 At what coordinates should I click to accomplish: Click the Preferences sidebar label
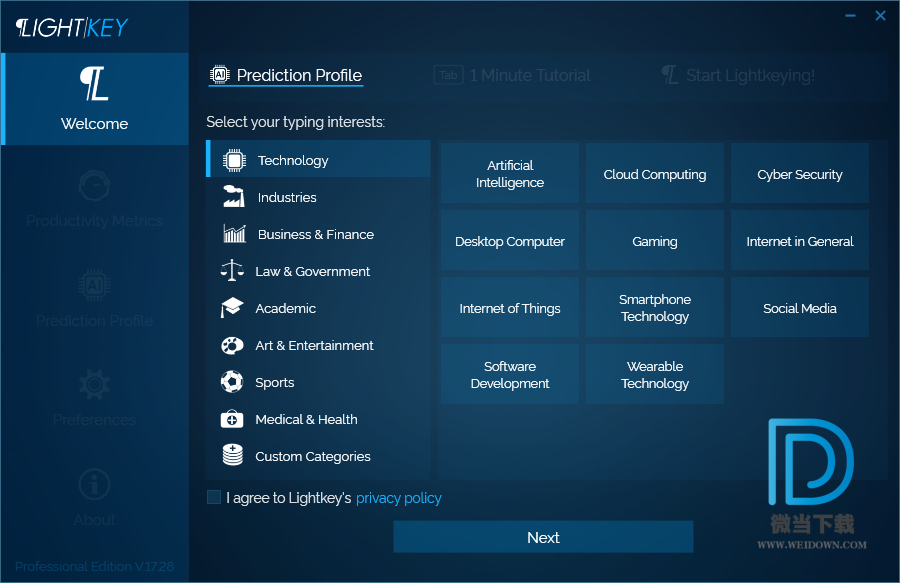pyautogui.click(x=94, y=420)
